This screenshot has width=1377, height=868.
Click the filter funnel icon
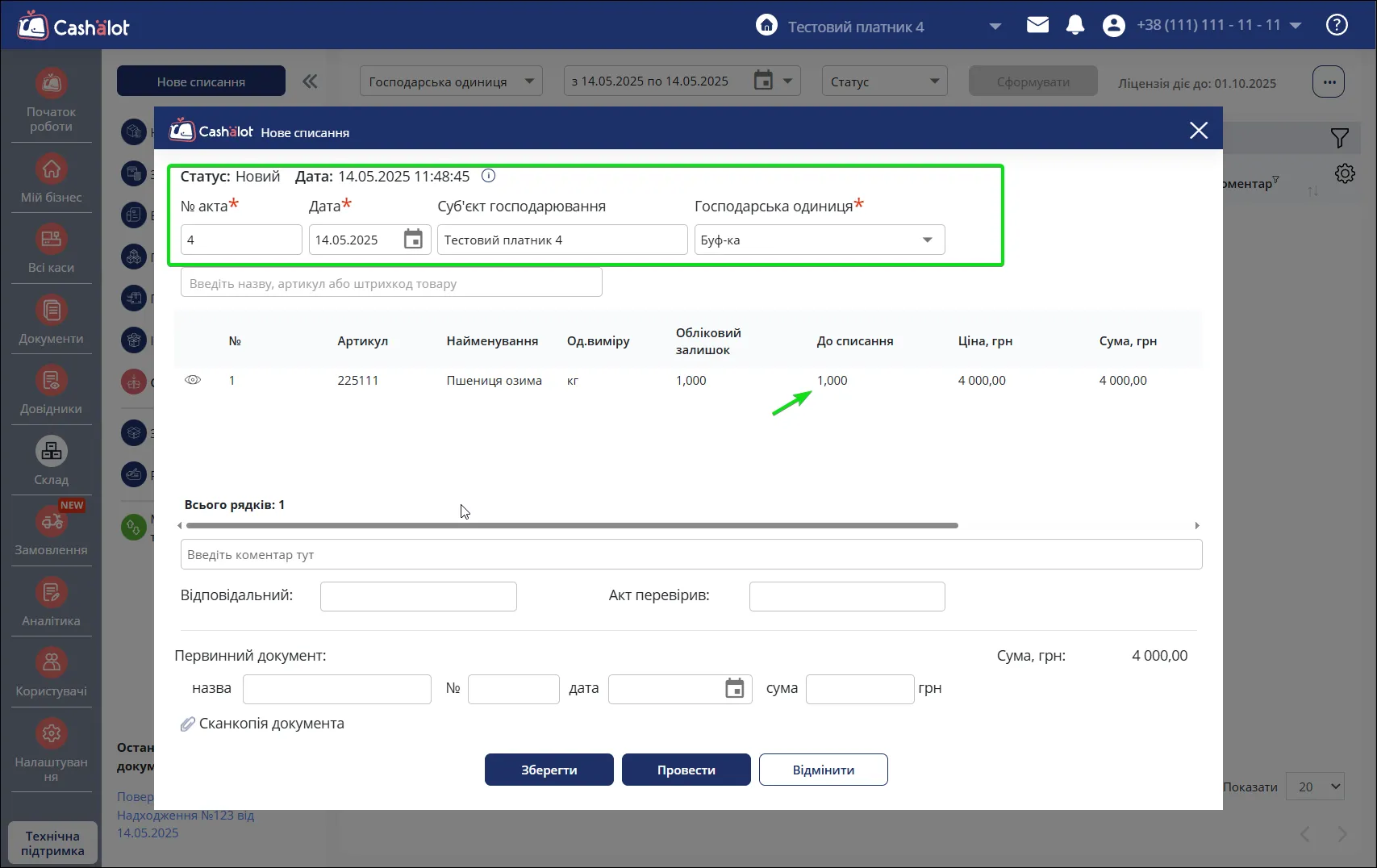tap(1339, 138)
